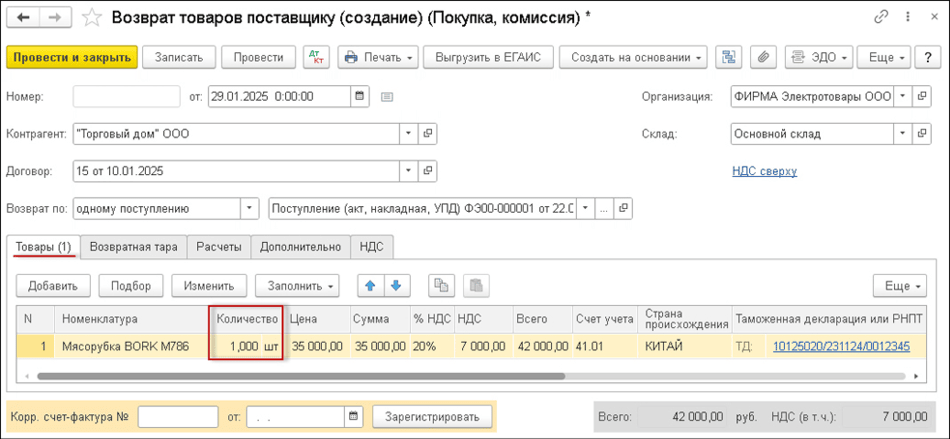Click the copy rows icon in table toolbar
Viewport: 950px width, 439px height.
point(441,285)
